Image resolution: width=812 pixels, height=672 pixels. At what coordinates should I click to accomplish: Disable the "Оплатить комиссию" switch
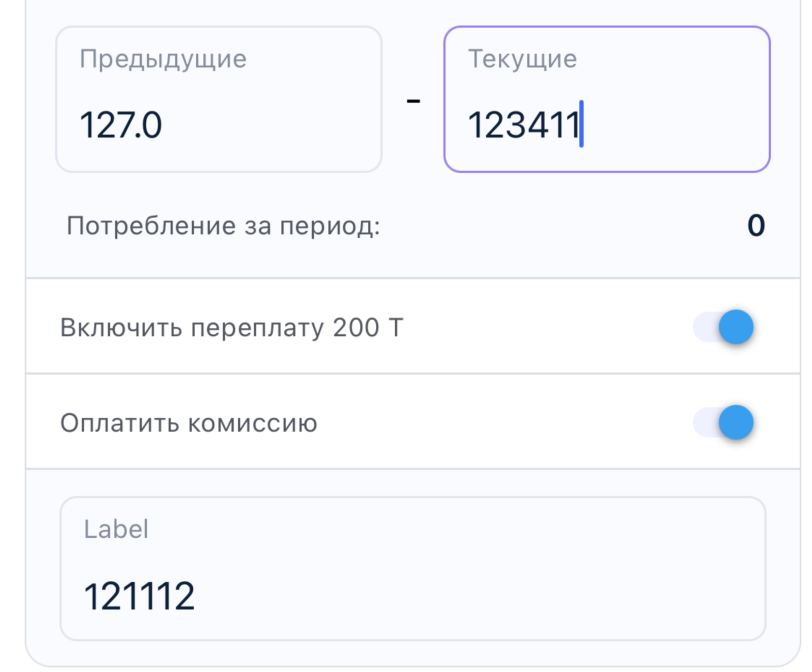coord(722,422)
